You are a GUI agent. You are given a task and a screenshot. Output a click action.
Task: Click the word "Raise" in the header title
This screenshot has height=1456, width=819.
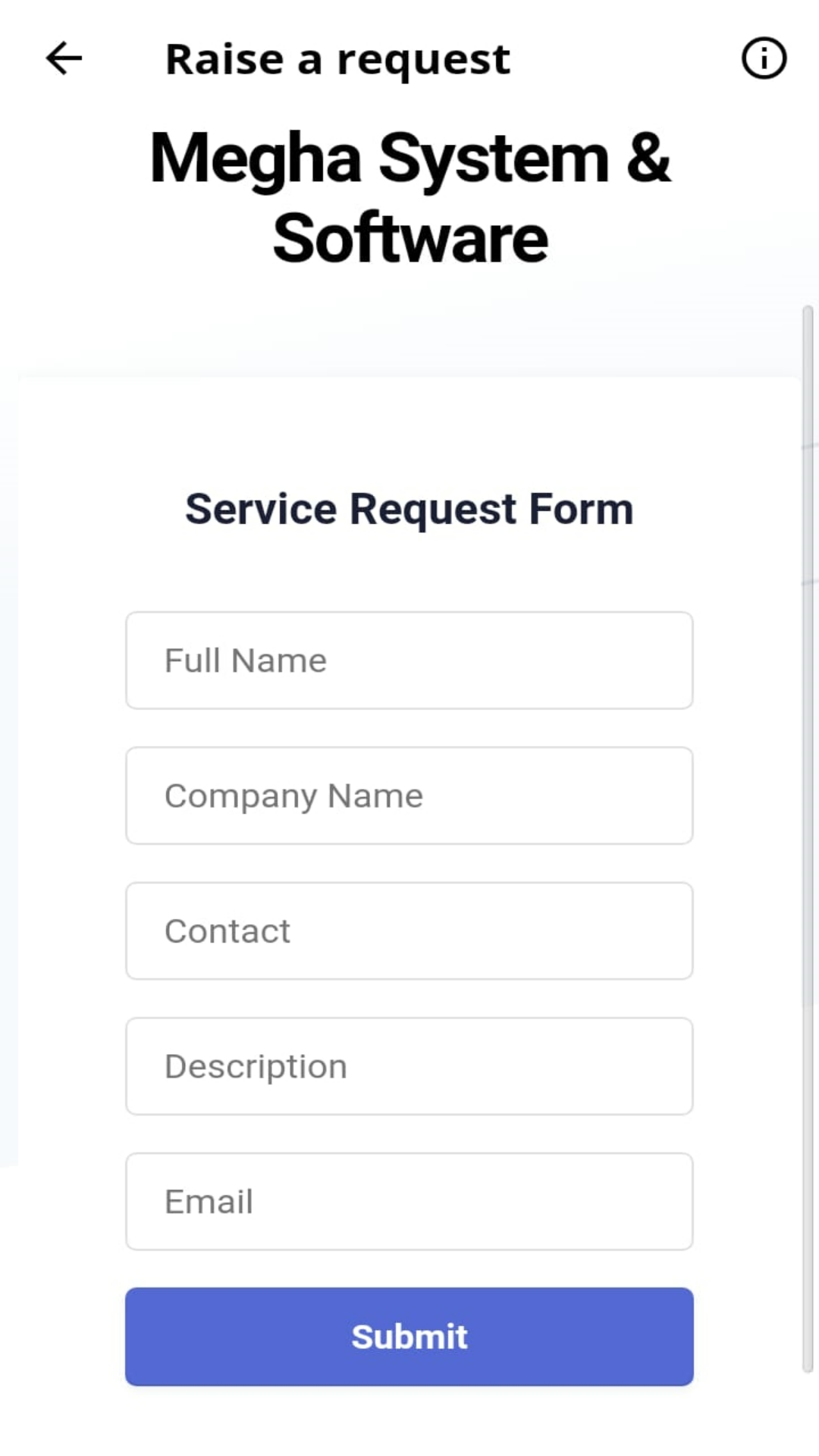tap(224, 59)
